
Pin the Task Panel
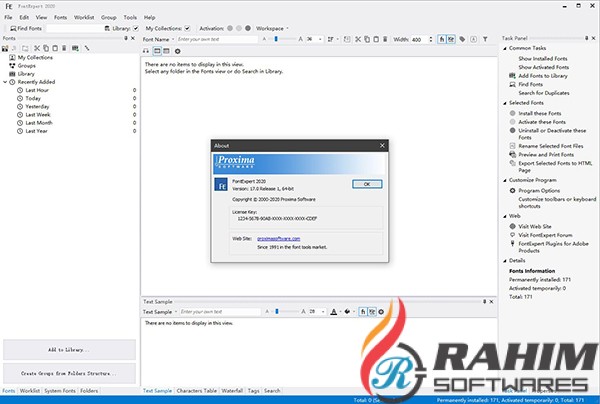coord(586,38)
